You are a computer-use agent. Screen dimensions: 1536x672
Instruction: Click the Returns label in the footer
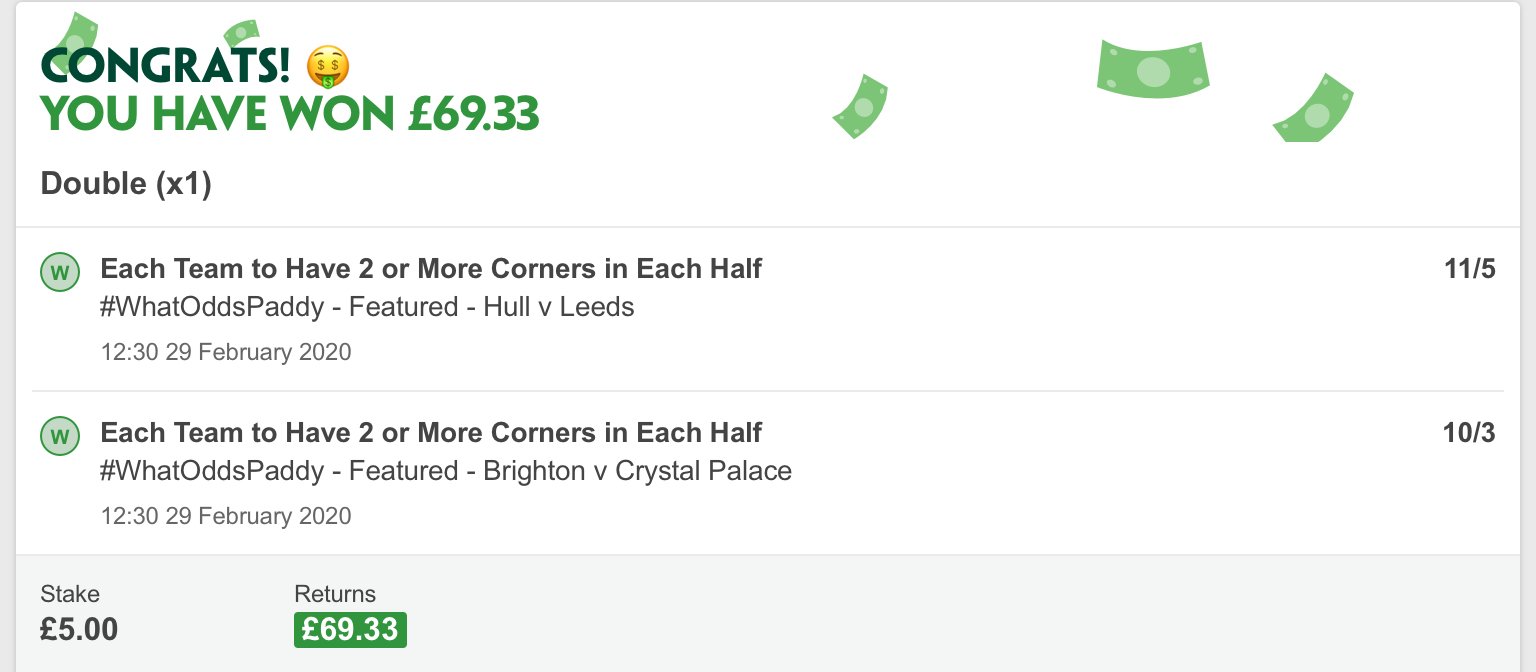335,594
